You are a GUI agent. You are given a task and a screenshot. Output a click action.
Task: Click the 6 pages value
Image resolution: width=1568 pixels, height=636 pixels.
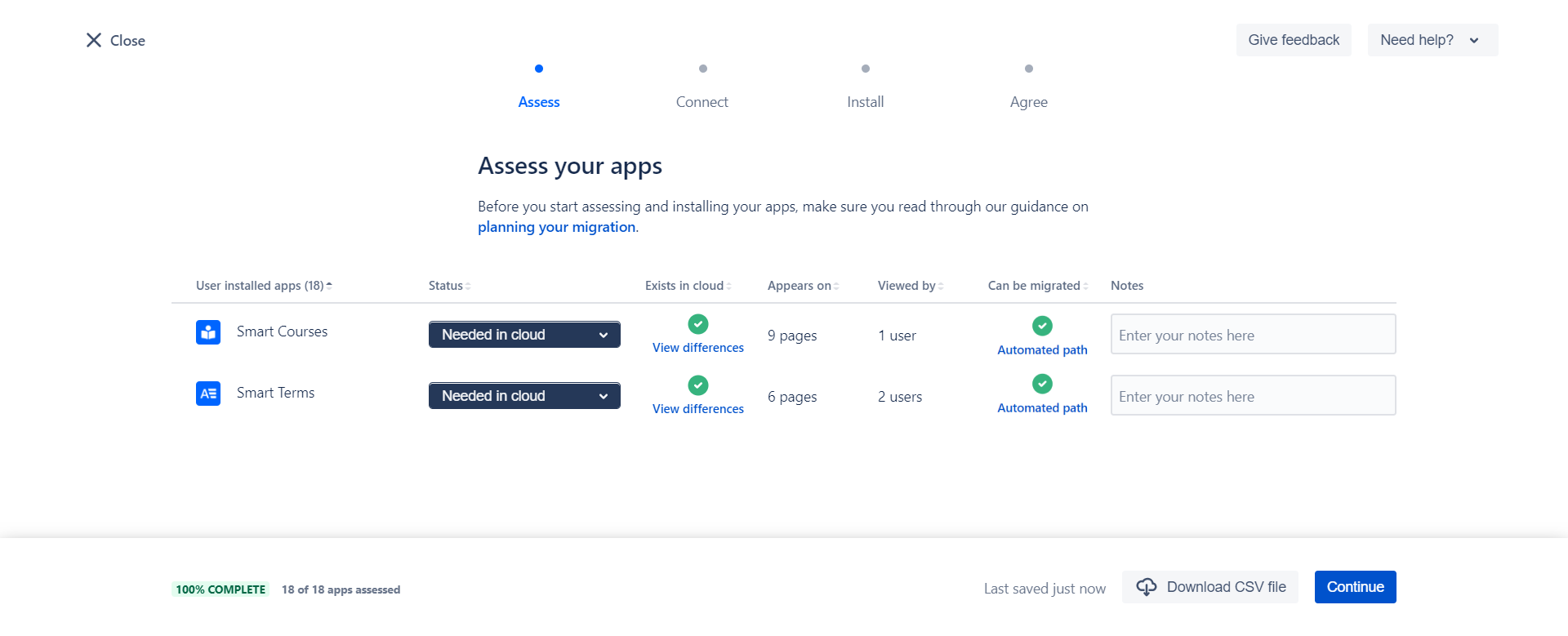tap(792, 397)
